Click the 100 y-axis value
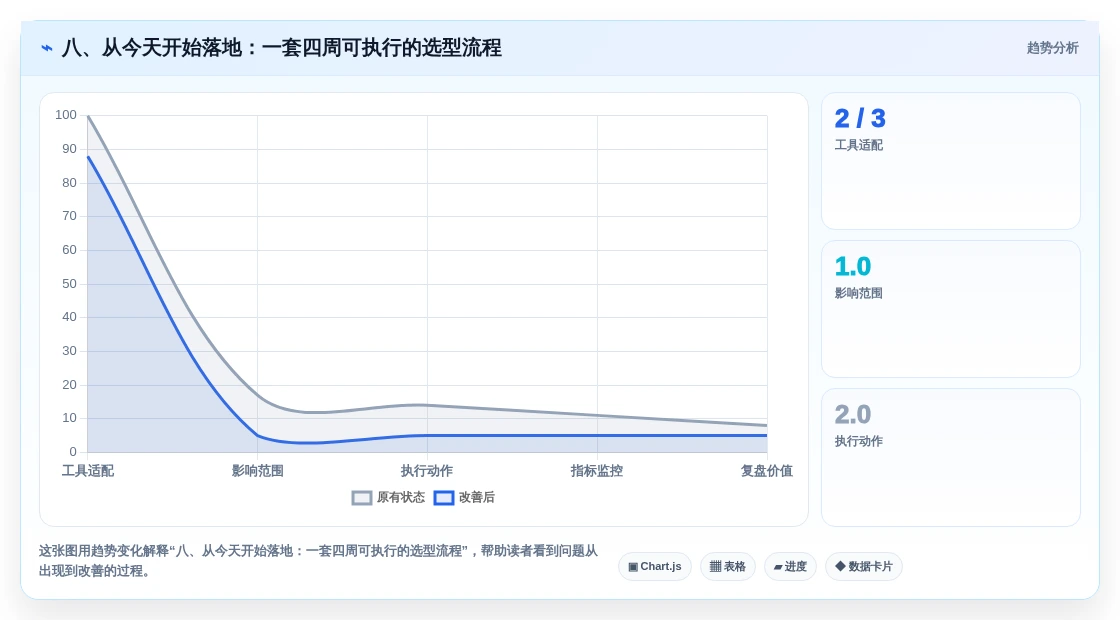This screenshot has height=620, width=1120. 66,115
